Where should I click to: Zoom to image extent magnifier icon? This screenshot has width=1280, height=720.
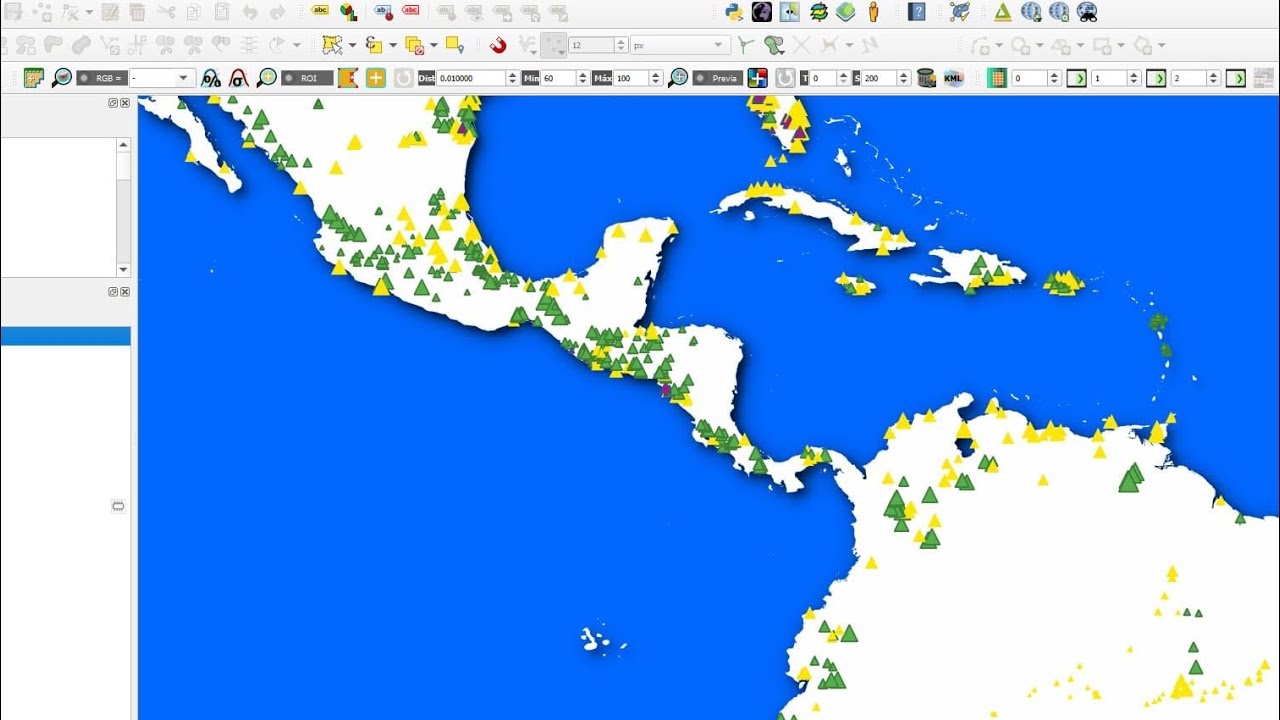62,78
